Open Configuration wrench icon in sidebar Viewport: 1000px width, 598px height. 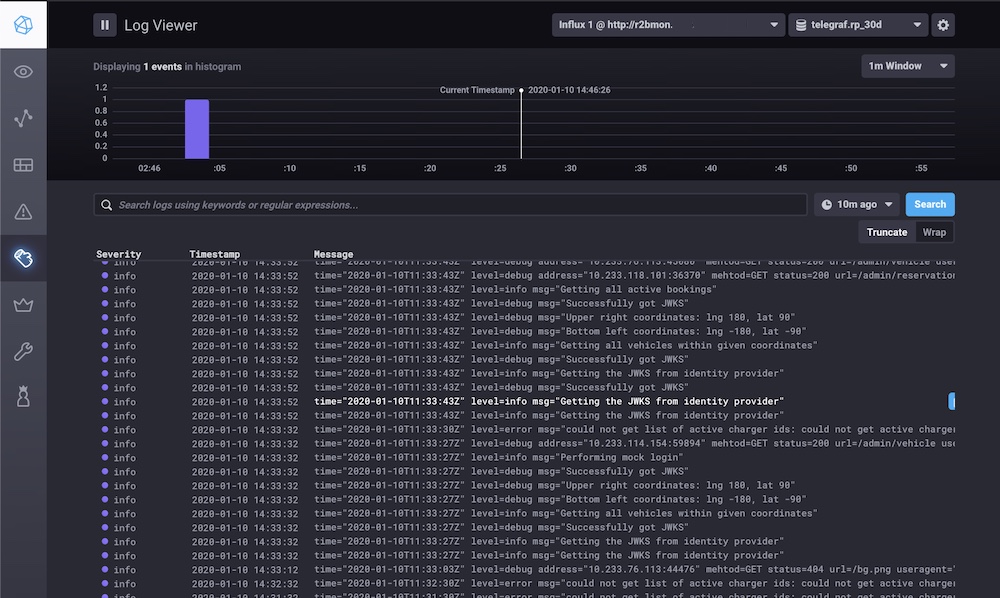(x=23, y=351)
